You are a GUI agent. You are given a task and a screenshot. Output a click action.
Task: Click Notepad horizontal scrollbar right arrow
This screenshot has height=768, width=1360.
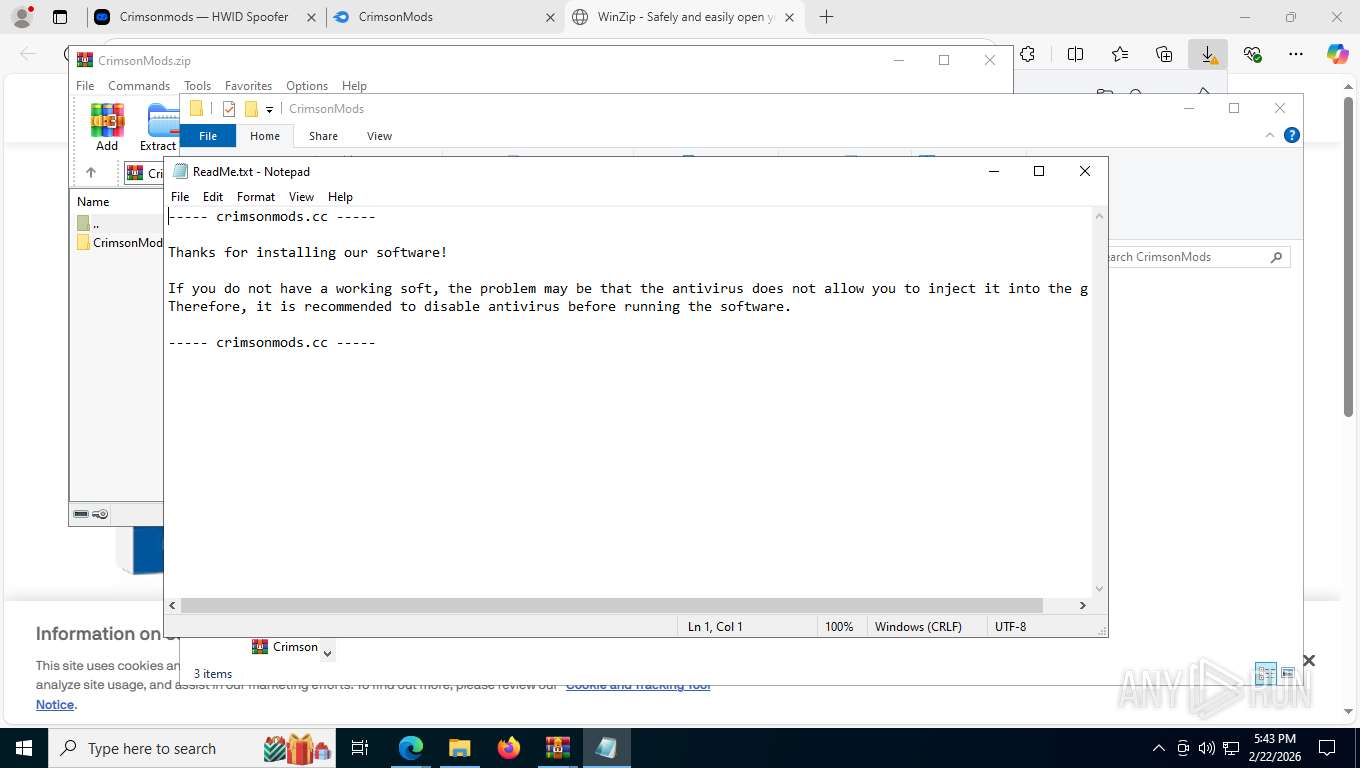[x=1082, y=605]
